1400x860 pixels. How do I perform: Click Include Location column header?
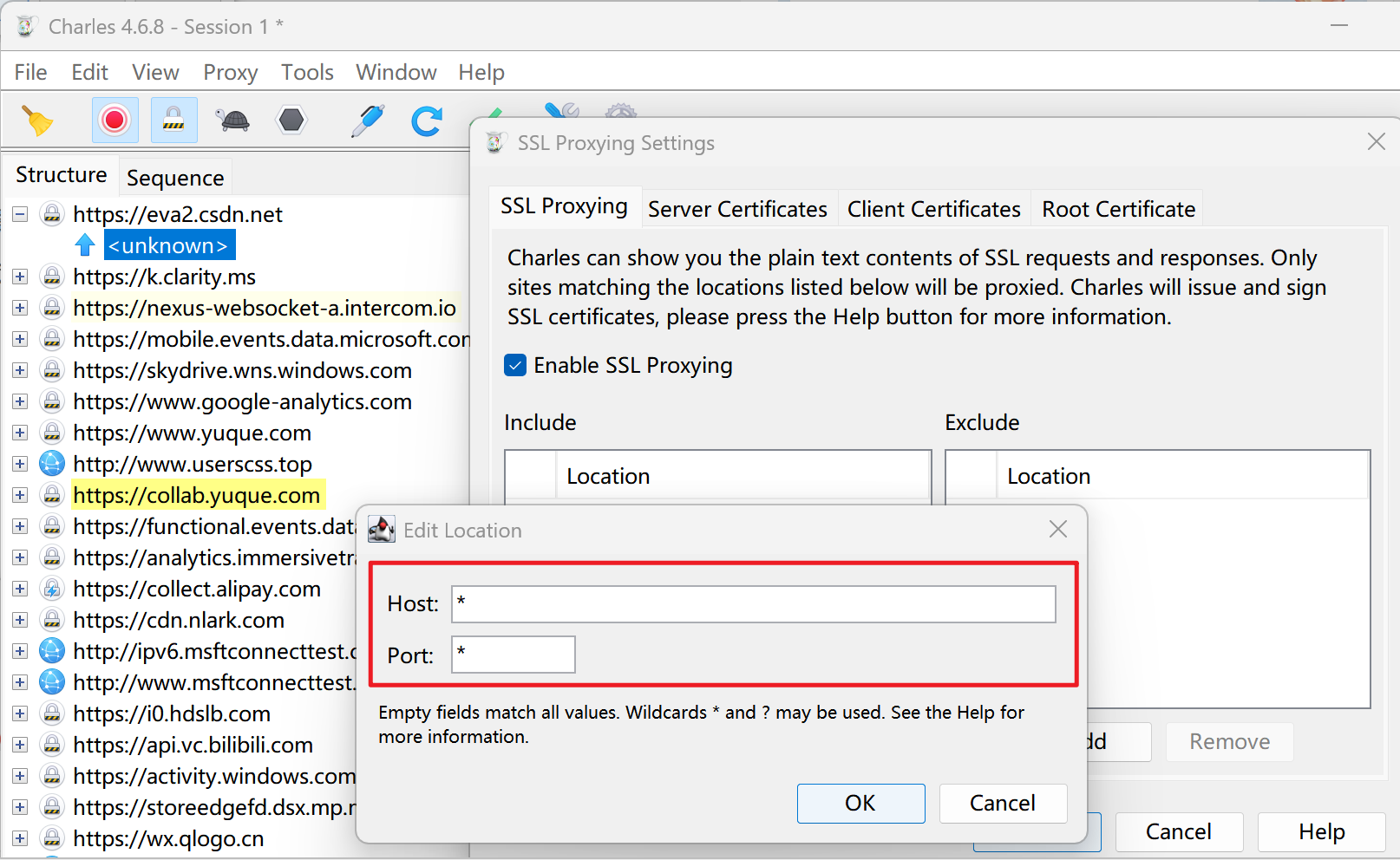(x=743, y=476)
